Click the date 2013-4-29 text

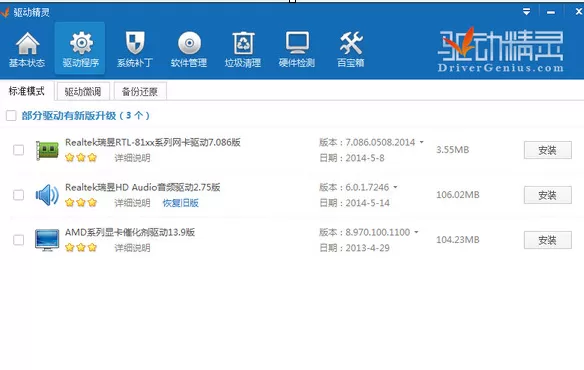coord(367,248)
